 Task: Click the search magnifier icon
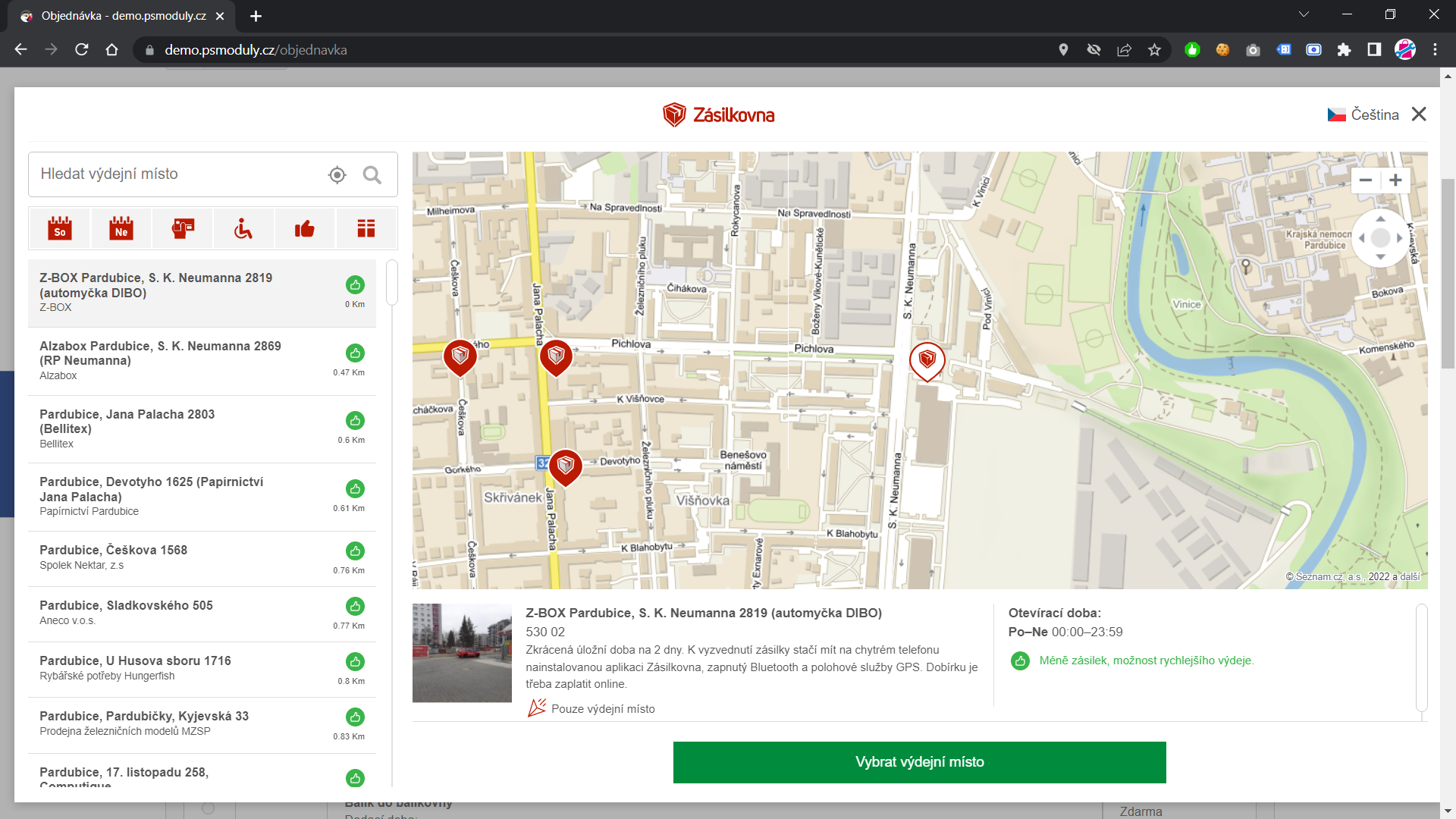[372, 175]
